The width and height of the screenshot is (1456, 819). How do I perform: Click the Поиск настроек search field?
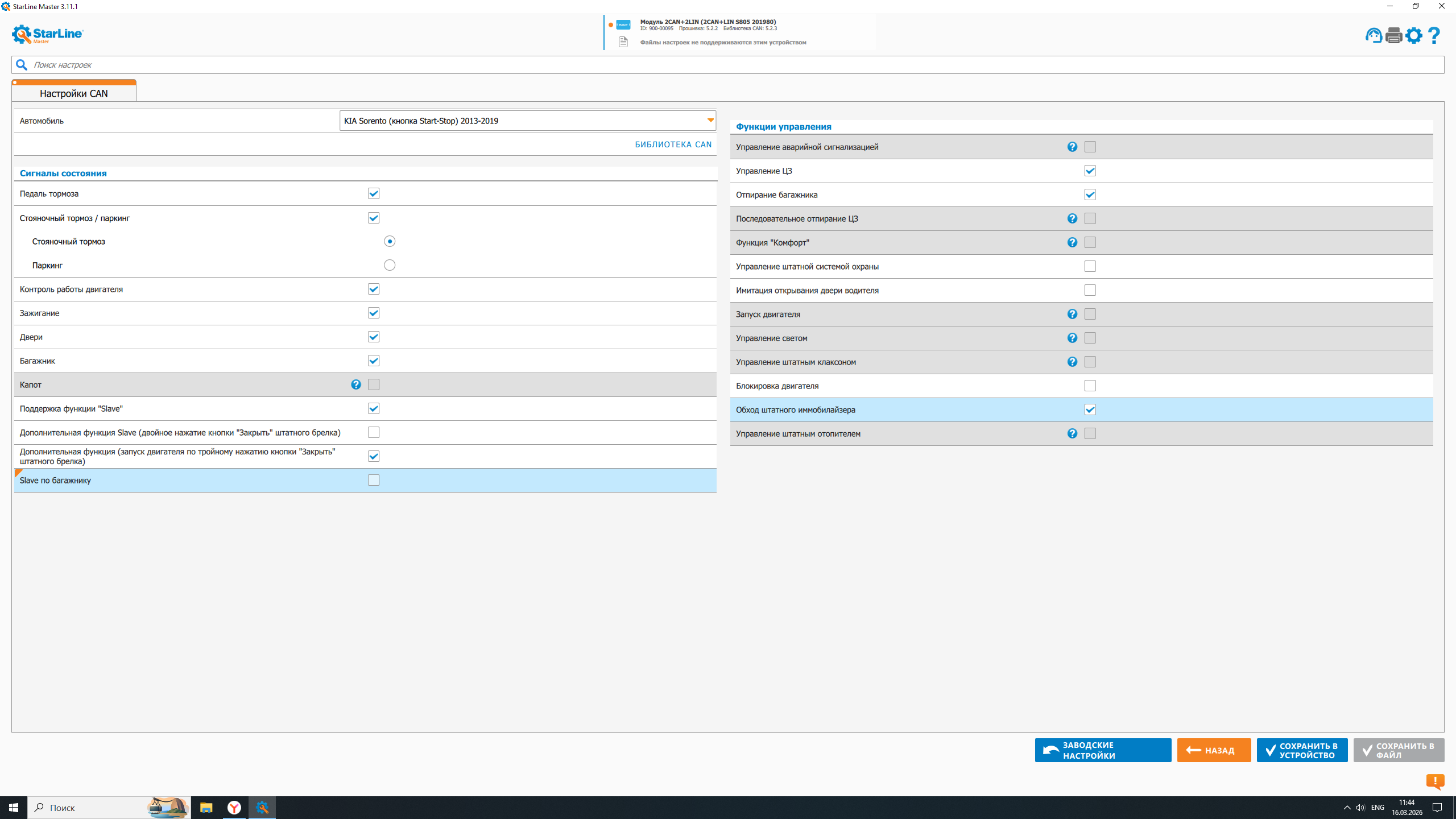point(728,65)
